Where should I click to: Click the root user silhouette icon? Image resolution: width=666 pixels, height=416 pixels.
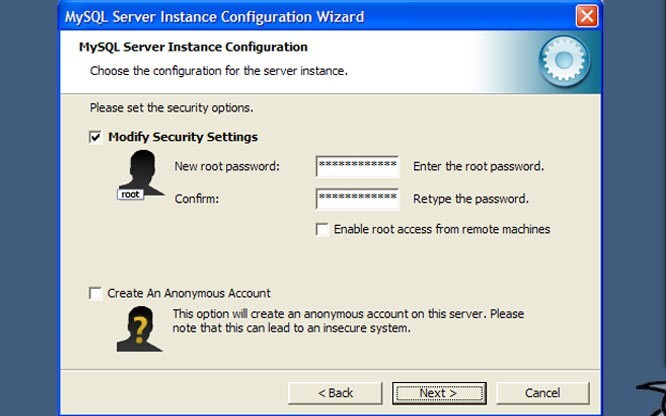click(x=141, y=174)
